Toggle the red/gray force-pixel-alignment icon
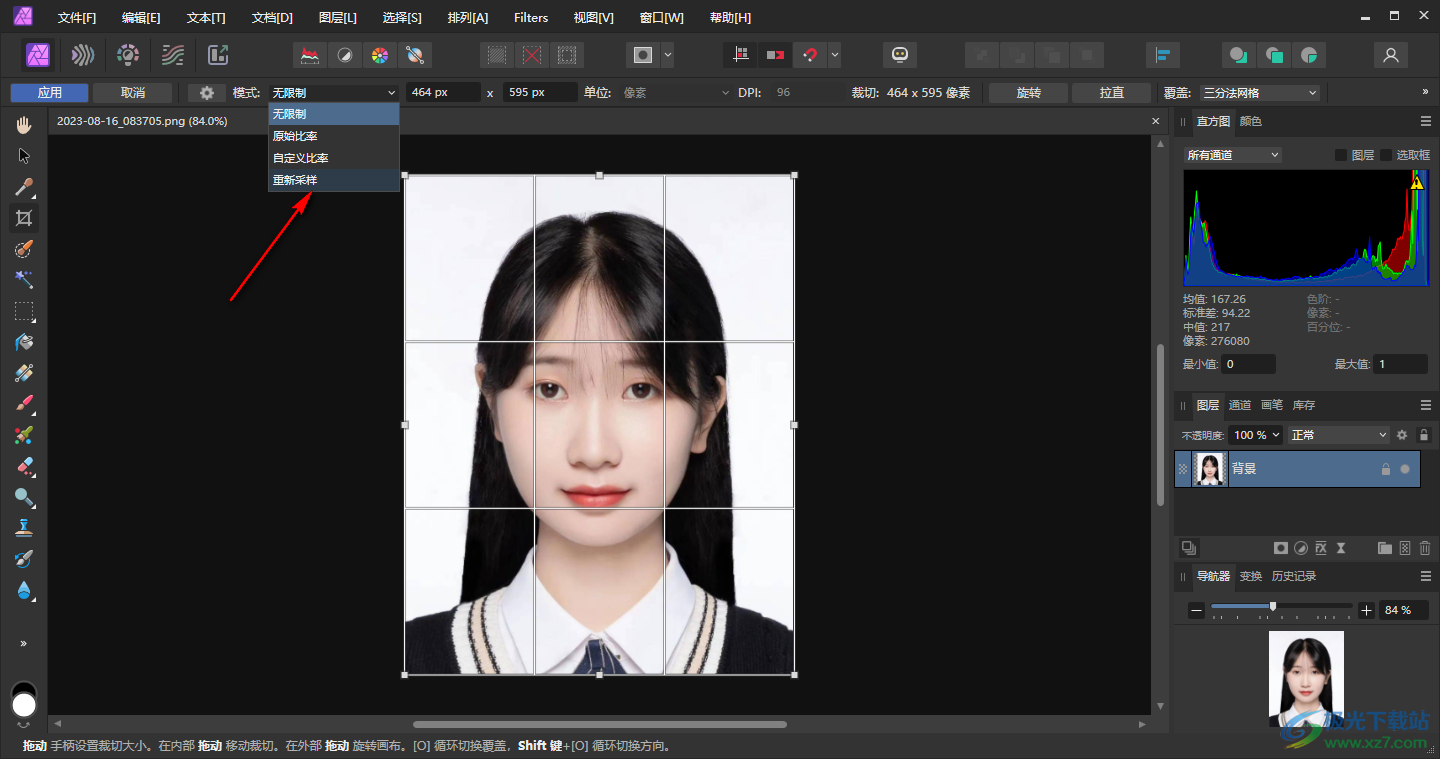Screen dimensions: 1440x759 click(775, 55)
